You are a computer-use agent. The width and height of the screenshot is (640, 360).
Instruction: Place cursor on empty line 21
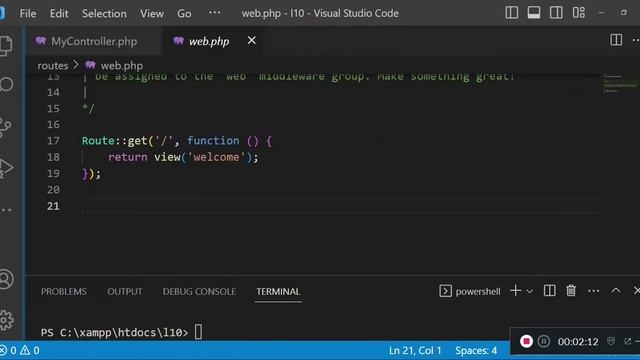(x=341, y=206)
